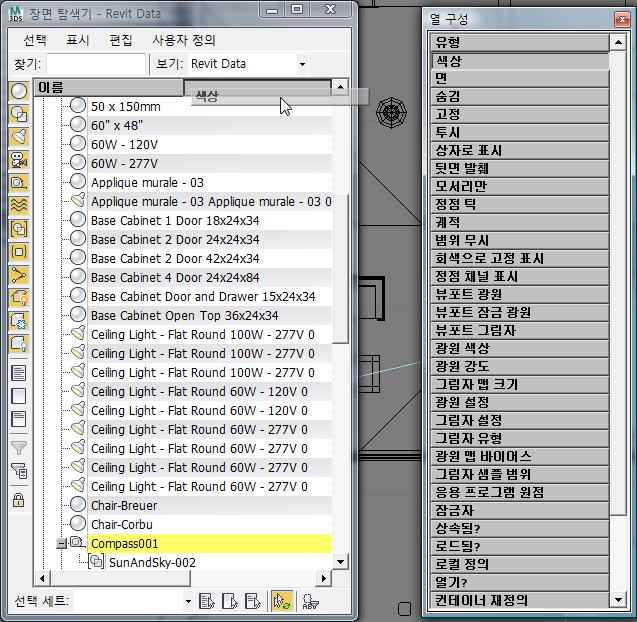Select the Compass001 row
The width and height of the screenshot is (637, 622).
click(210, 544)
